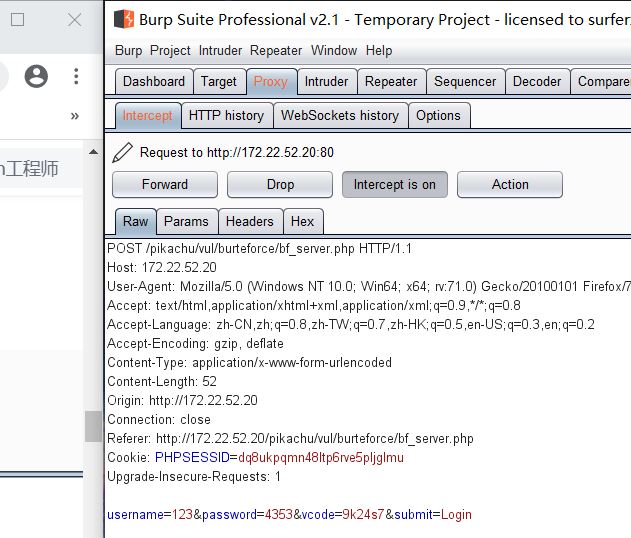Click the browser vertical scrollbar thumb
This screenshot has height=538, width=631.
pos(93,426)
